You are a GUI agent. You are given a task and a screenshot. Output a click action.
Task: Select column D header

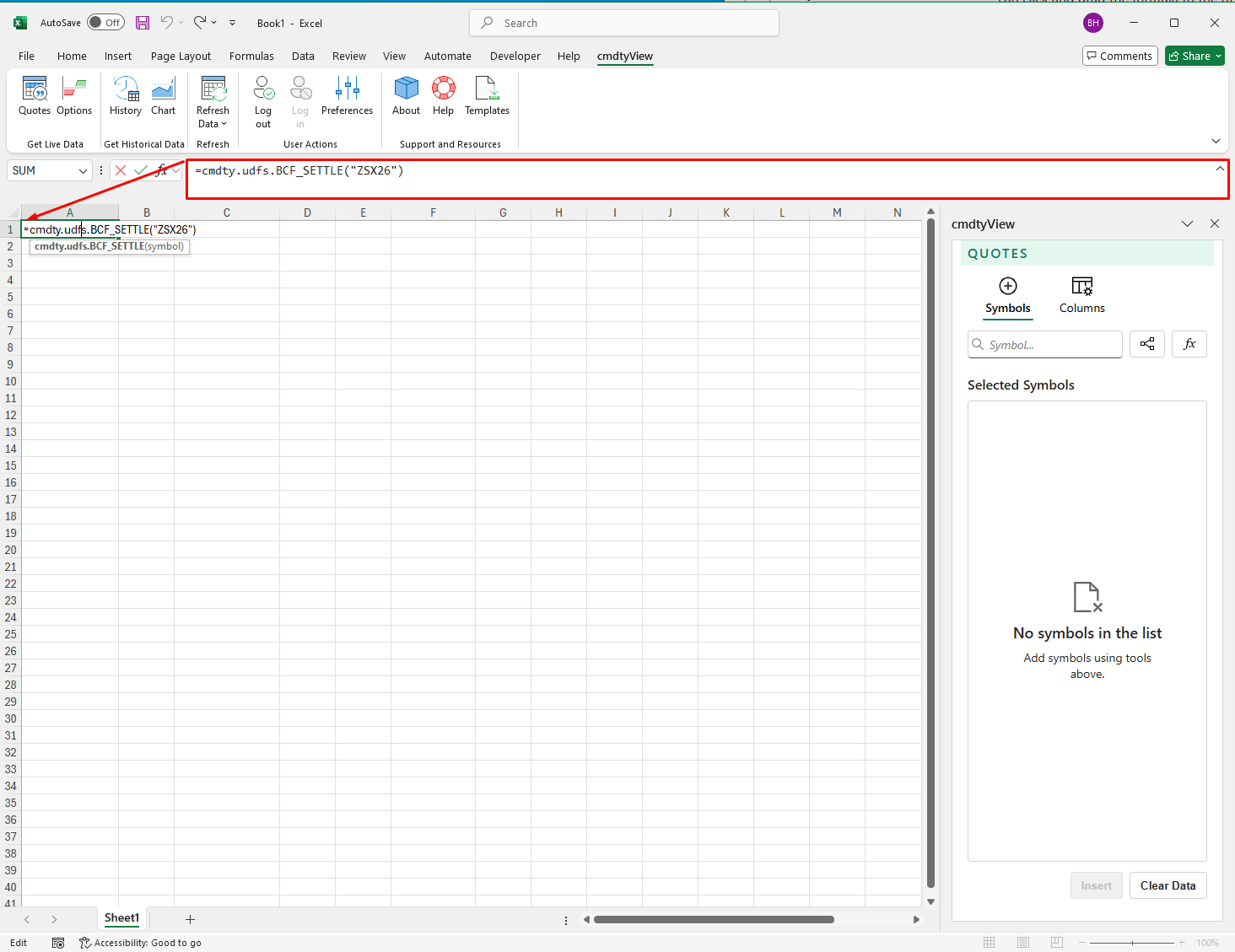(x=307, y=212)
